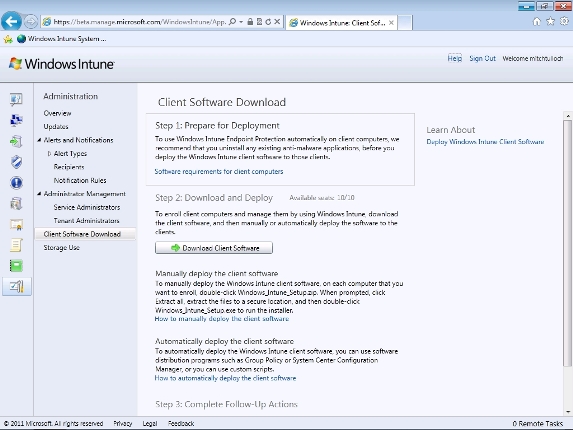The height and width of the screenshot is (430, 573).
Task: Click the favorites bar add star icon
Action: click(8, 39)
